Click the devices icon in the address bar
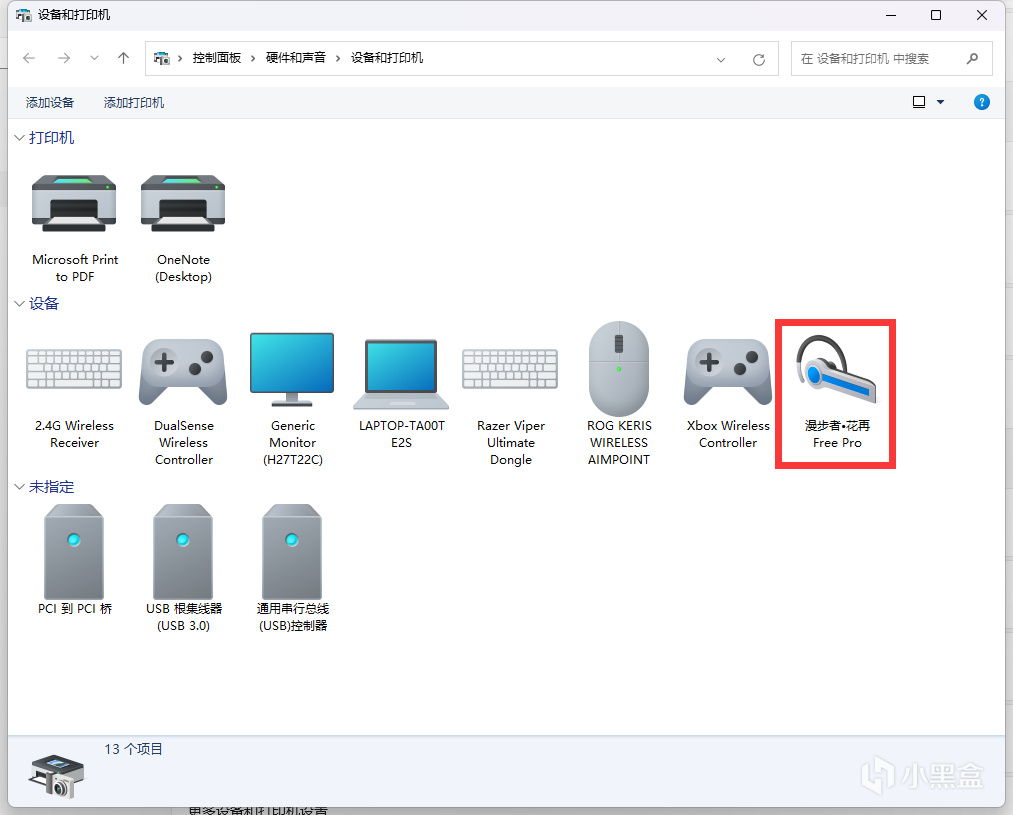 162,58
